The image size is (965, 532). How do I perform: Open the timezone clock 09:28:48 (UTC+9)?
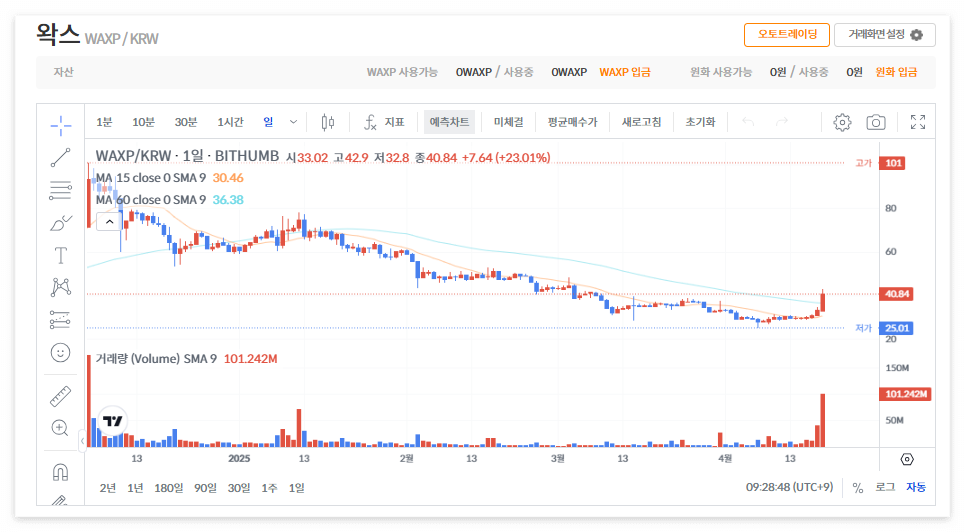[790, 487]
